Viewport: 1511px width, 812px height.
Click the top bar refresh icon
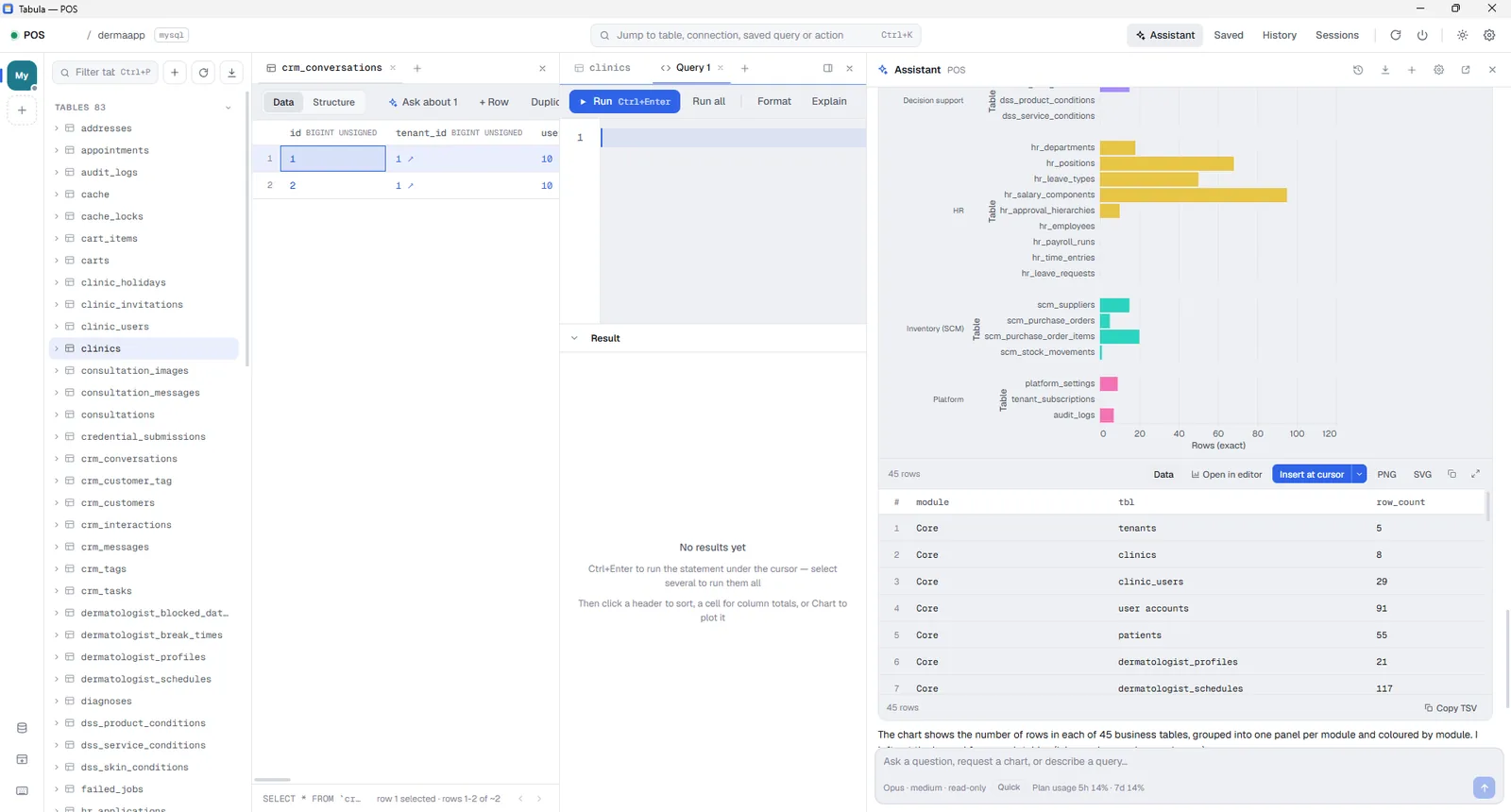1395,35
